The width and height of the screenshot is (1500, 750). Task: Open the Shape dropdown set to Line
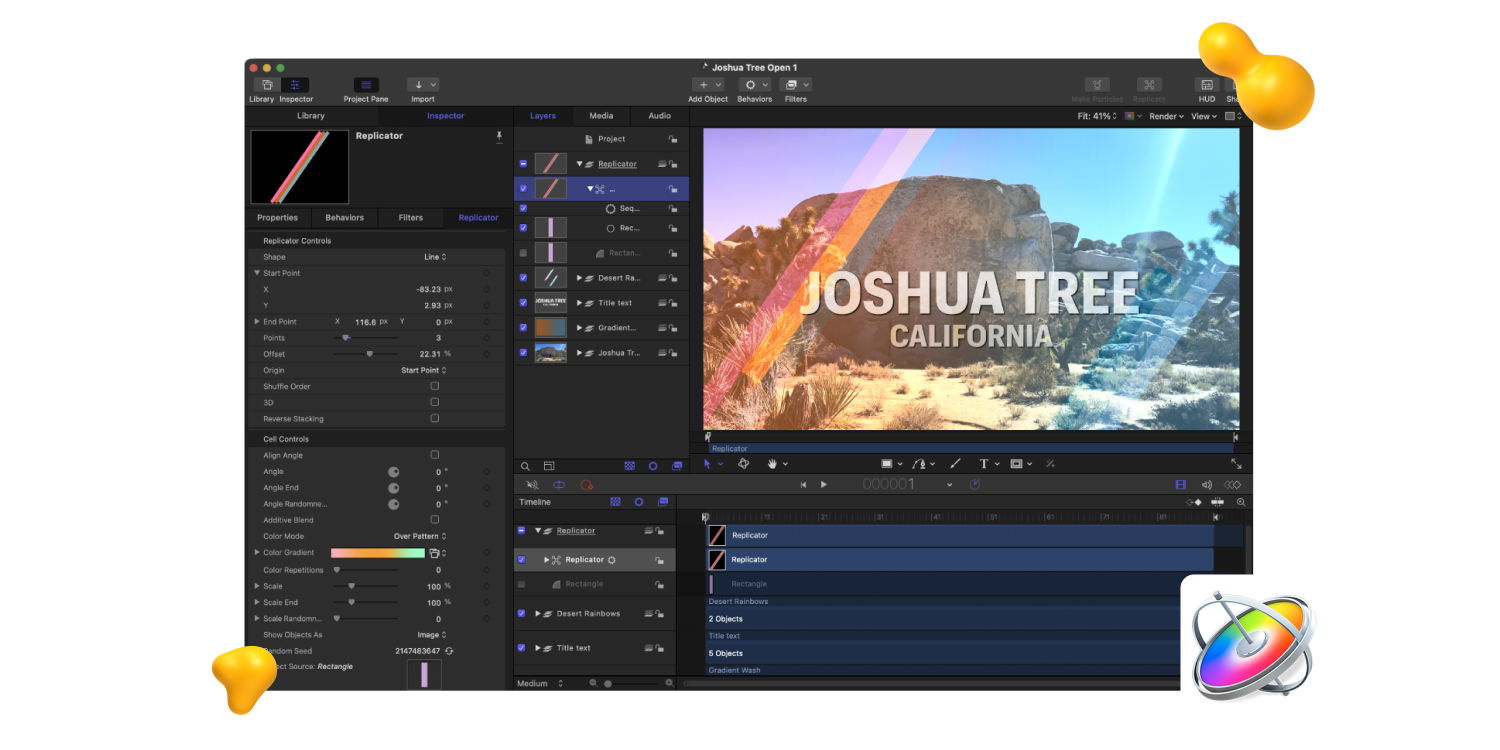434,257
